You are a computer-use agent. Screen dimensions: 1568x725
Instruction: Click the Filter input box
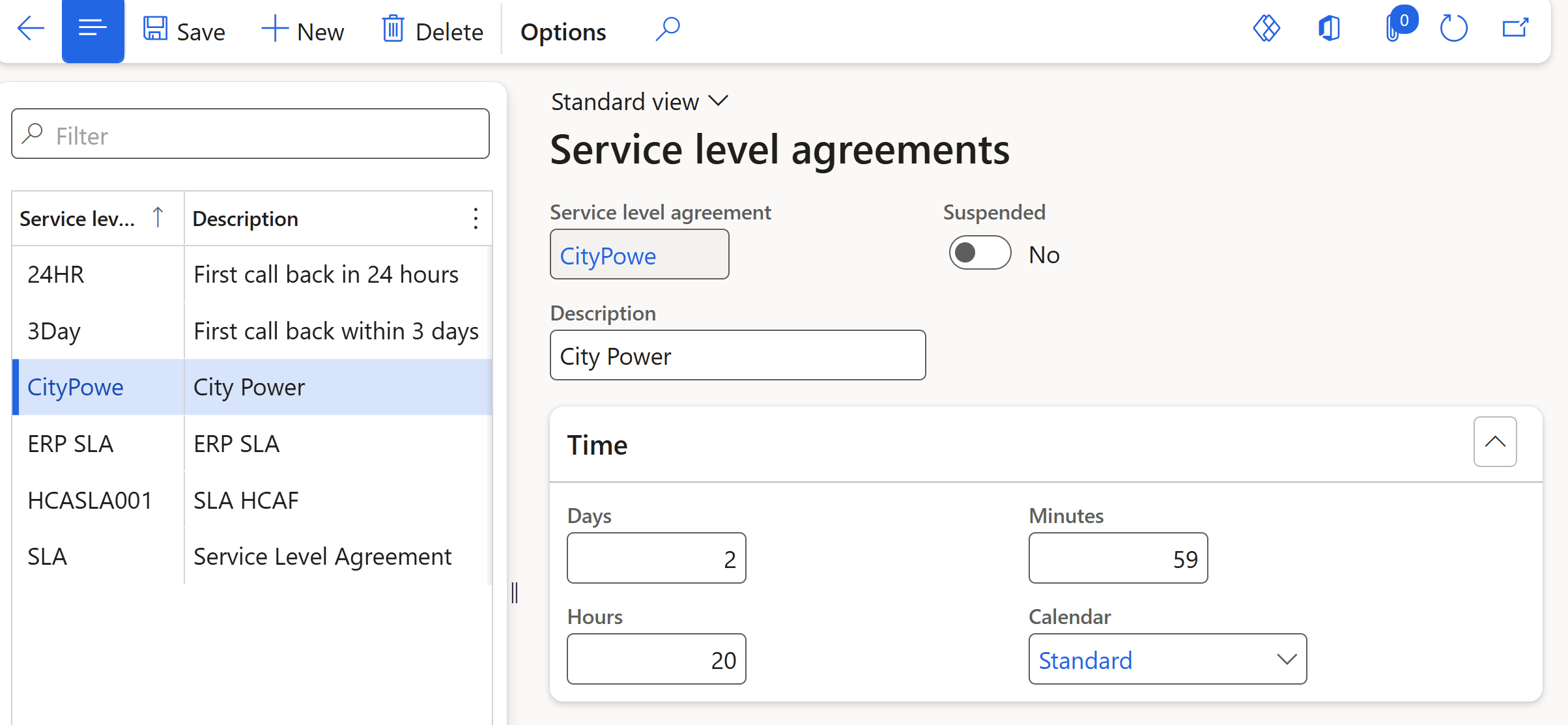261,135
